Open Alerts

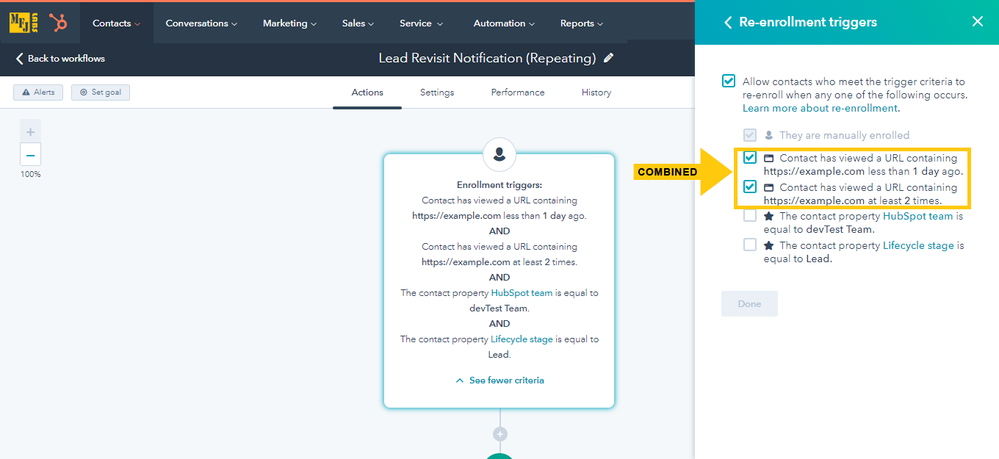click(x=38, y=92)
